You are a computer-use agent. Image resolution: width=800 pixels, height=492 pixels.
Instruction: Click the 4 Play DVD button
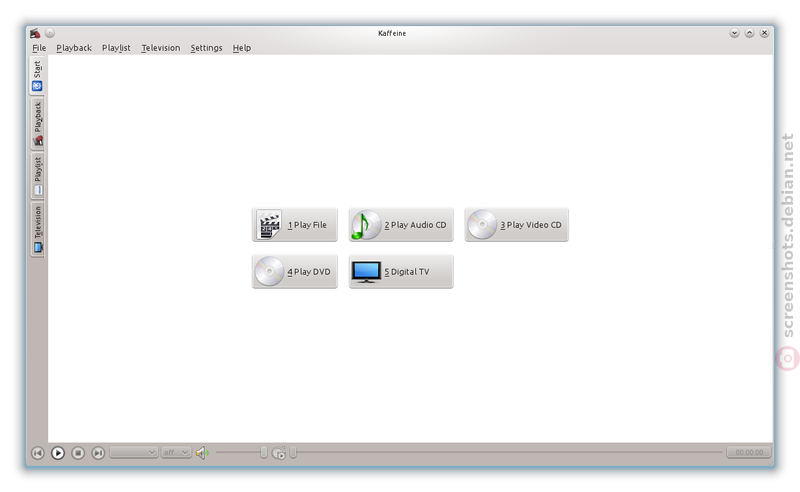pos(294,272)
